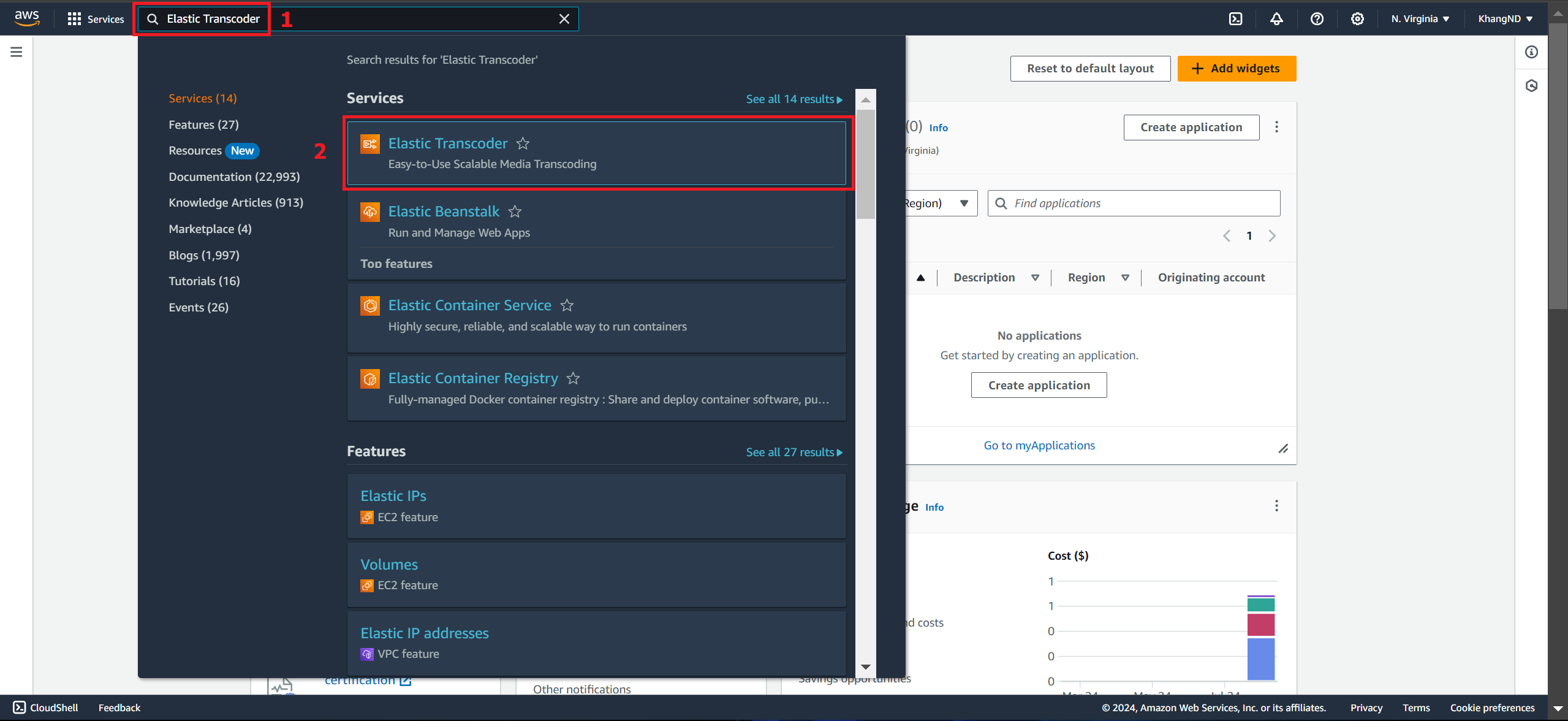The width and height of the screenshot is (1568, 721).
Task: Click See all 14 results link
Action: point(794,99)
